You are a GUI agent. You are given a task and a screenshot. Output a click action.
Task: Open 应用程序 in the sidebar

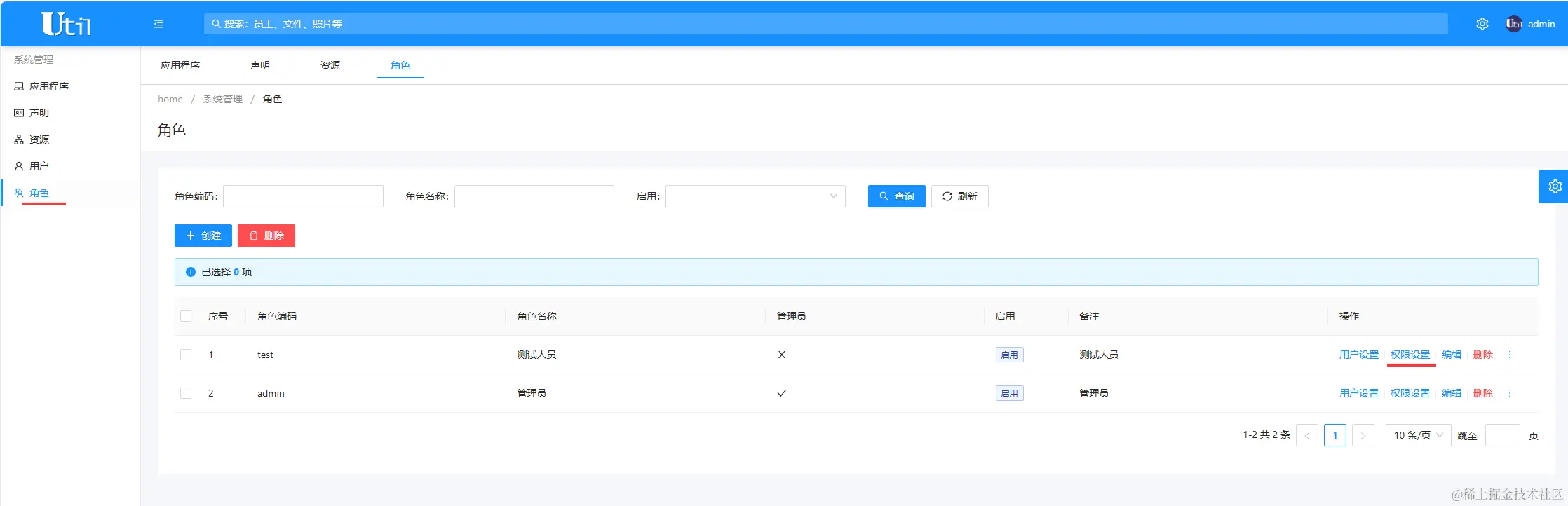70,86
